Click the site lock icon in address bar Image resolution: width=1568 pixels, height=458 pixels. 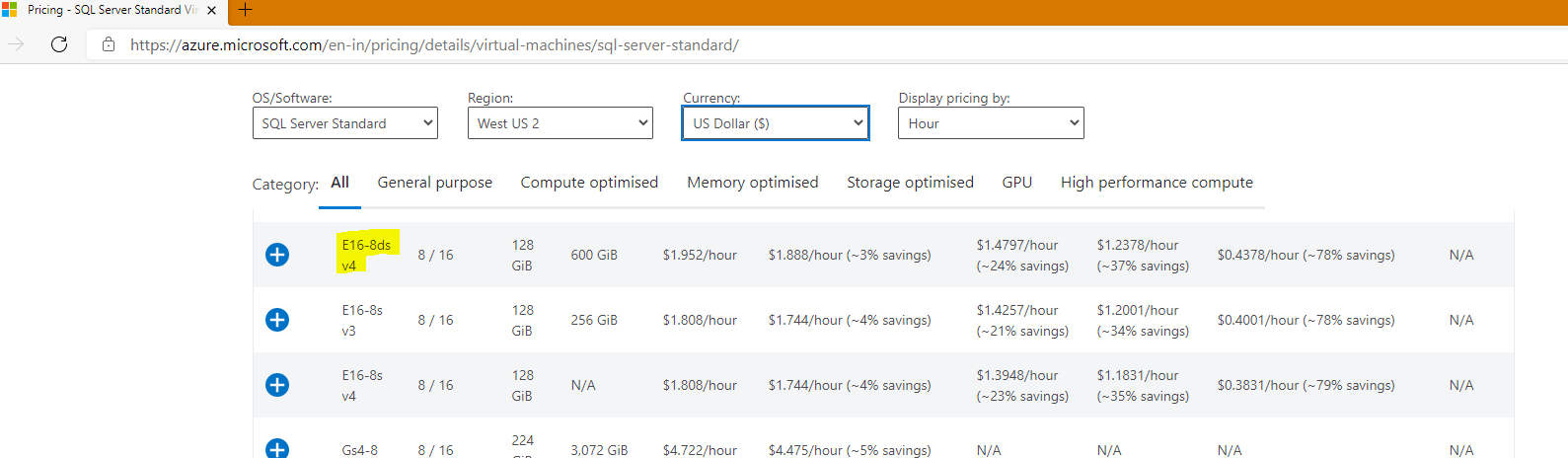pos(109,44)
